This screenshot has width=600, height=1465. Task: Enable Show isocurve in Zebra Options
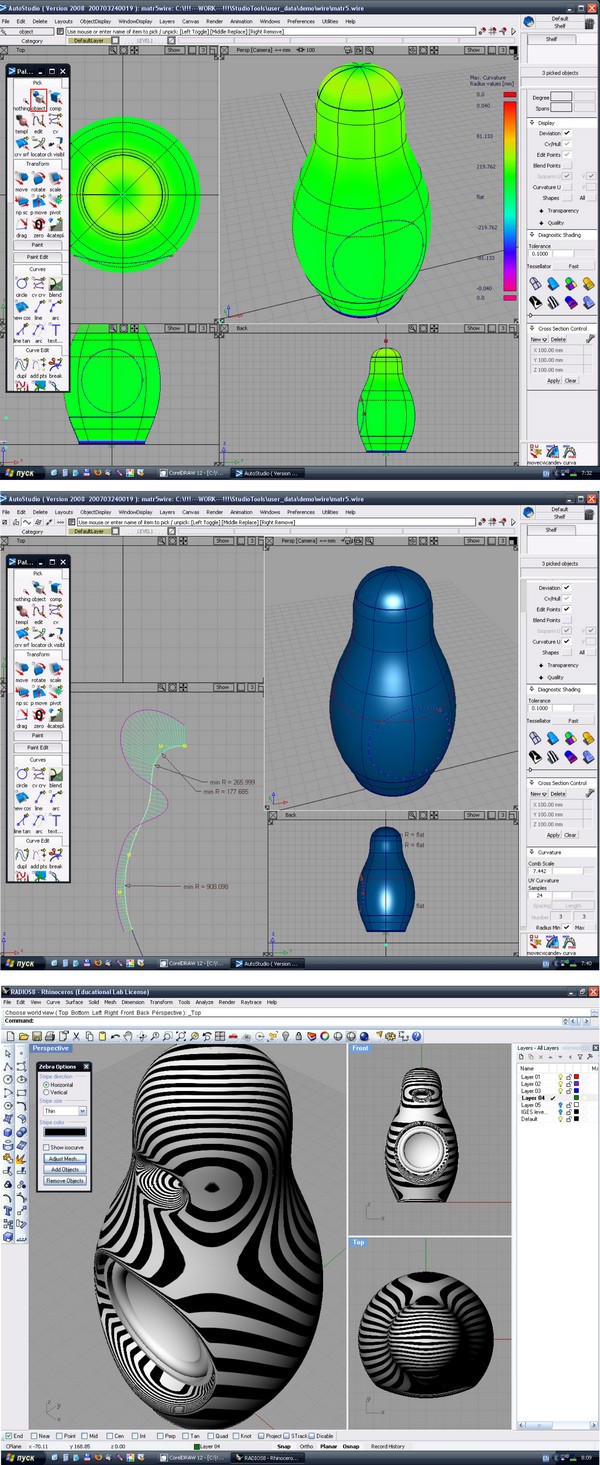pyautogui.click(x=45, y=1147)
